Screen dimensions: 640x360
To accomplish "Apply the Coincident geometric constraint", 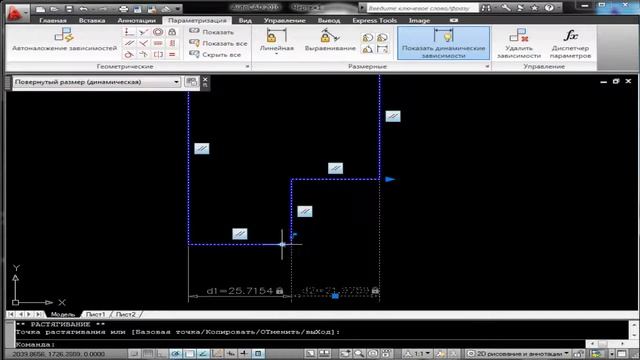I will pyautogui.click(x=129, y=32).
